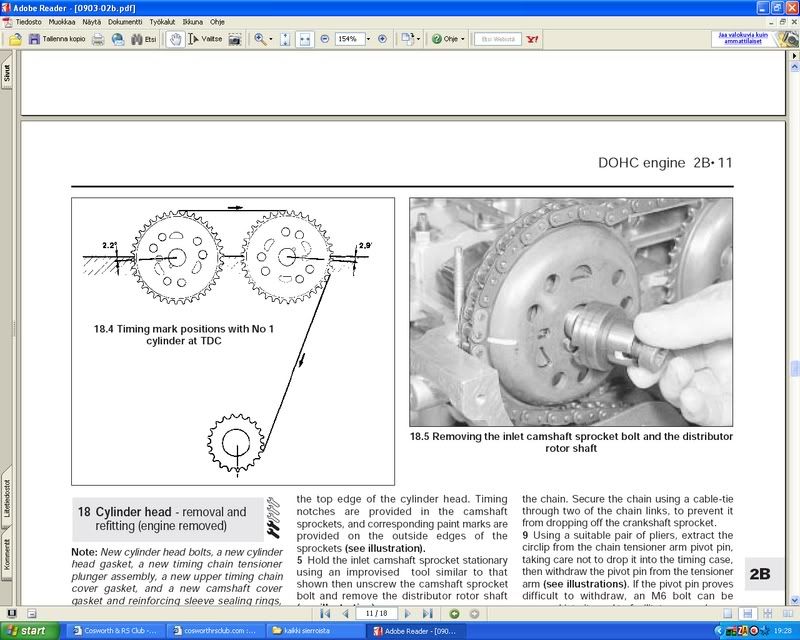The image size is (800, 640).
Task: Select the Hand tool
Action: [176, 39]
